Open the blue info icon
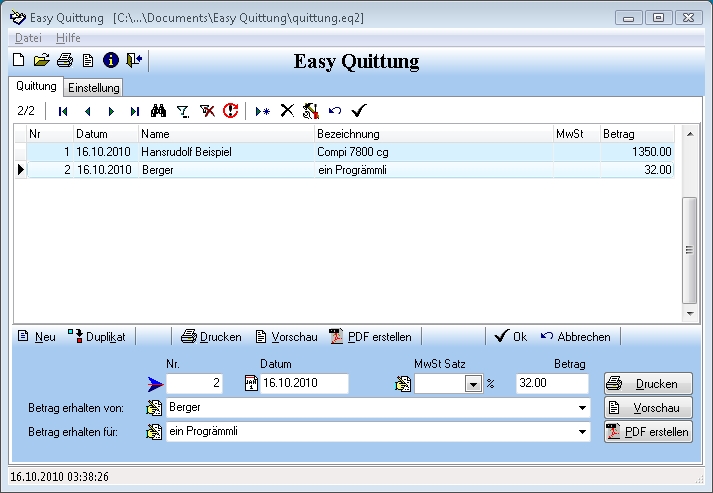 110,60
